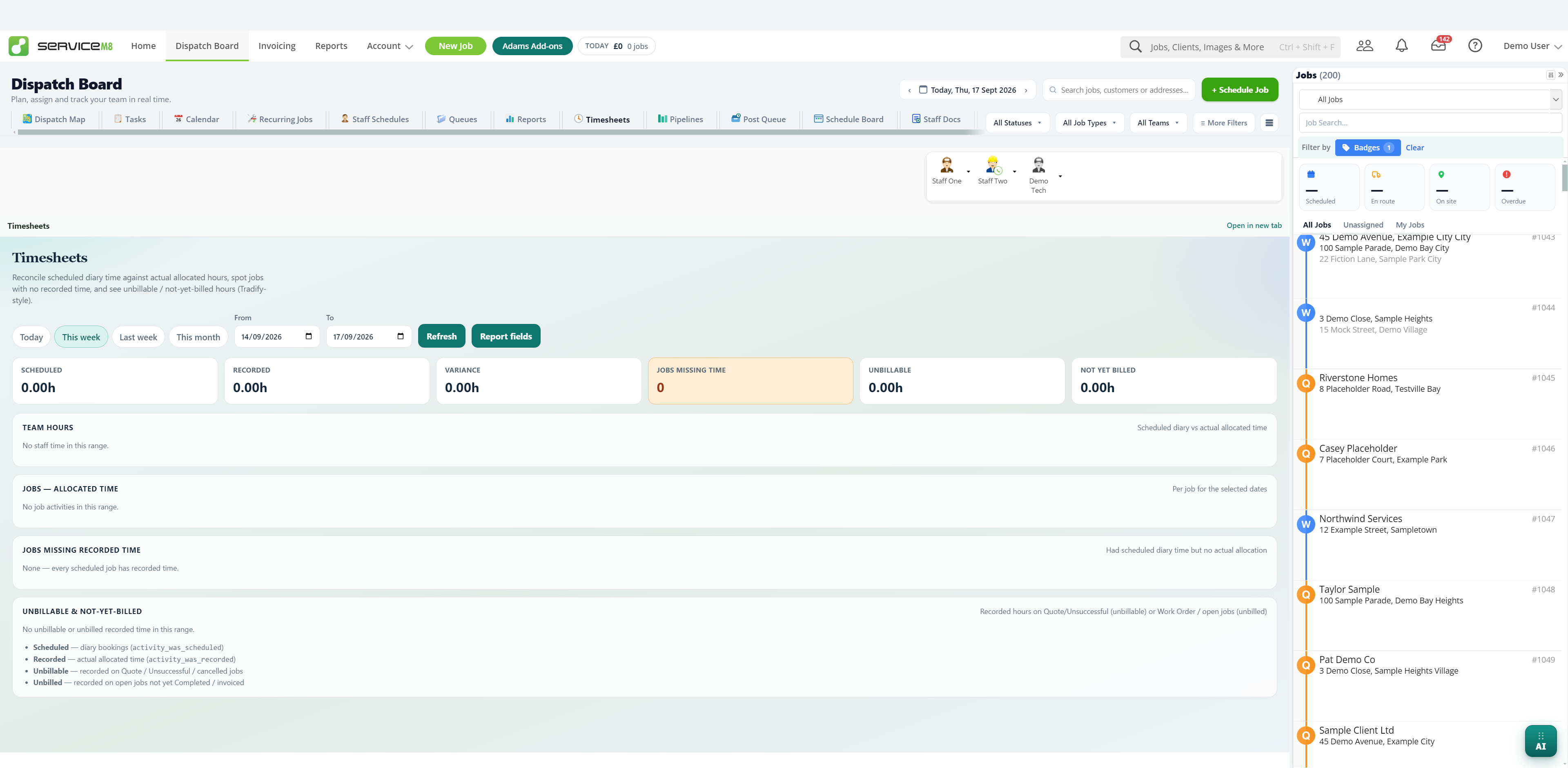
Task: Open the notifications bell
Action: [1402, 46]
